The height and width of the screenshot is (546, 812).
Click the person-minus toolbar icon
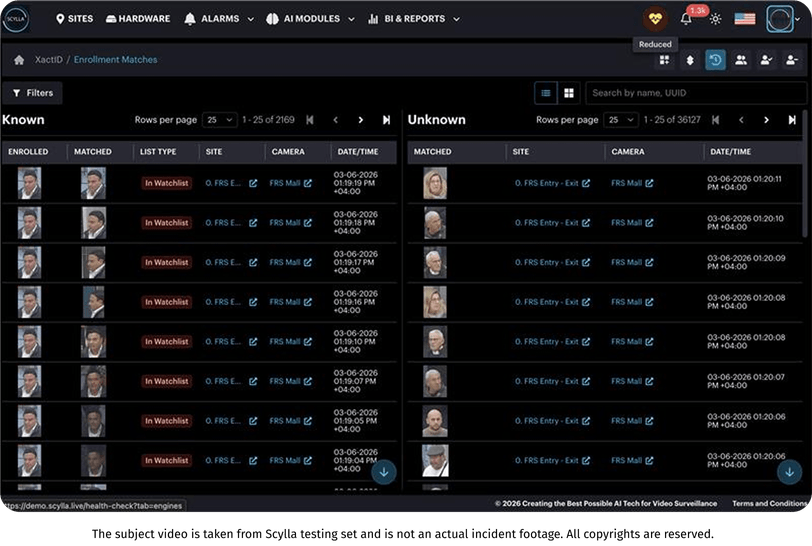(792, 60)
